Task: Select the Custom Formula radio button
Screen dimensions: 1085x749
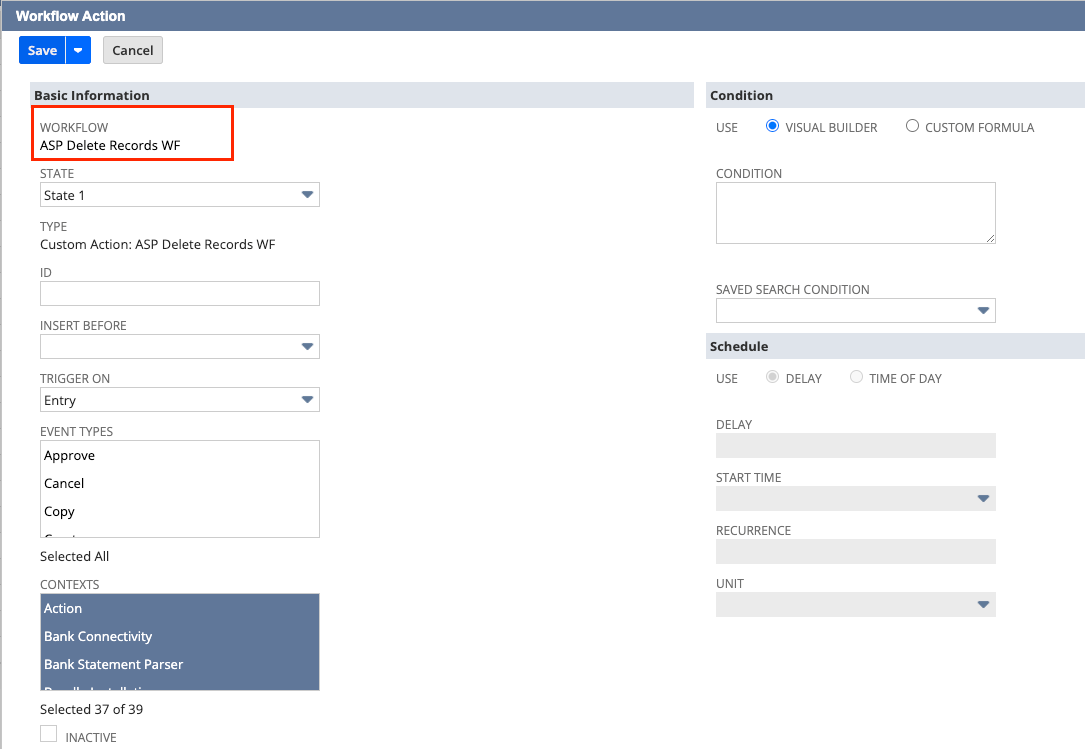Action: 911,126
